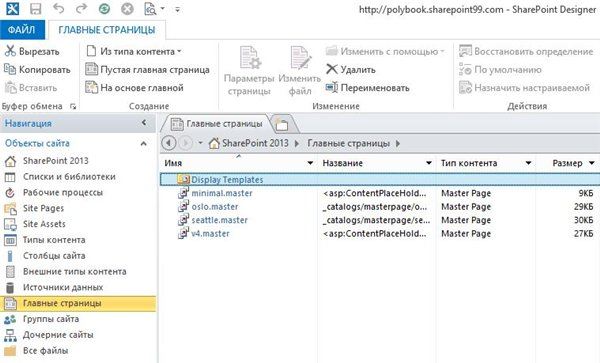Click the Undo arrow icon

click(59, 8)
